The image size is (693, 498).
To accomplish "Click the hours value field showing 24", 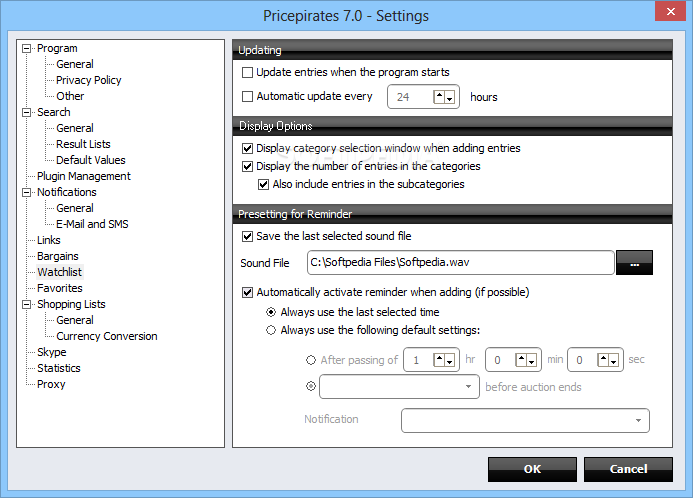I will (410, 97).
